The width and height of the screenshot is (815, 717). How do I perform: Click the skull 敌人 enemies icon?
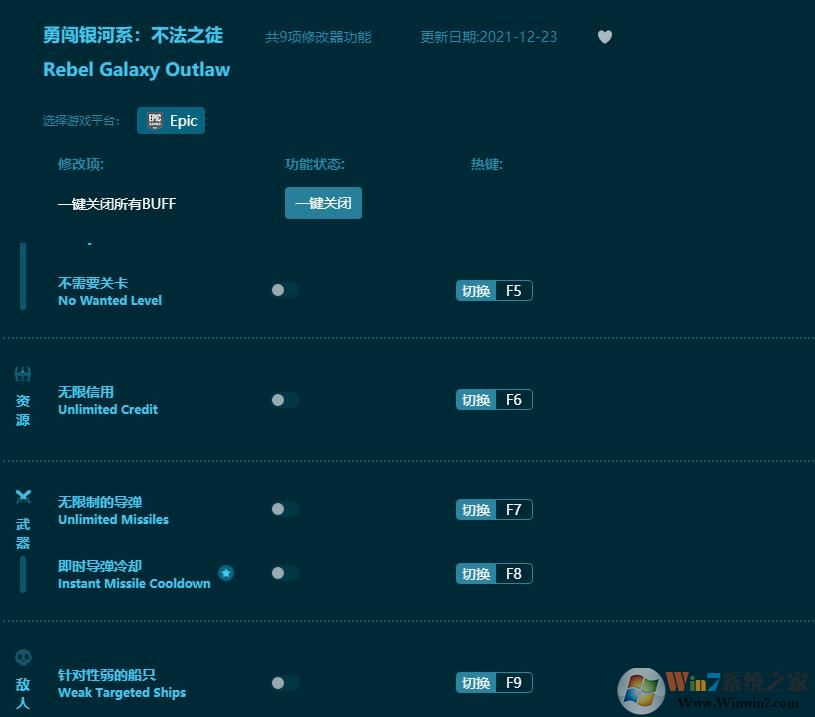(23, 658)
